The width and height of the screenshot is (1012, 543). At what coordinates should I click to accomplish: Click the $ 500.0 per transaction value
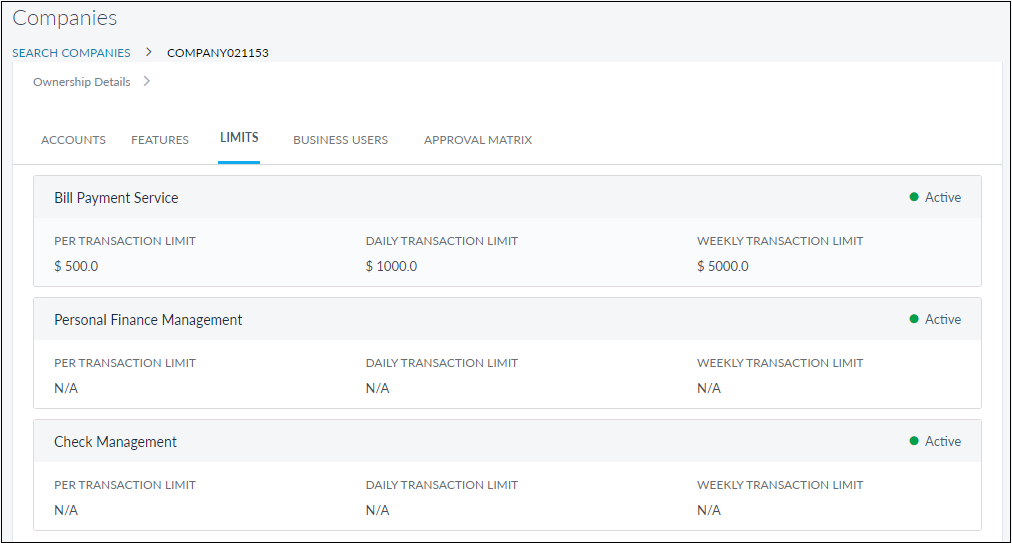point(76,266)
